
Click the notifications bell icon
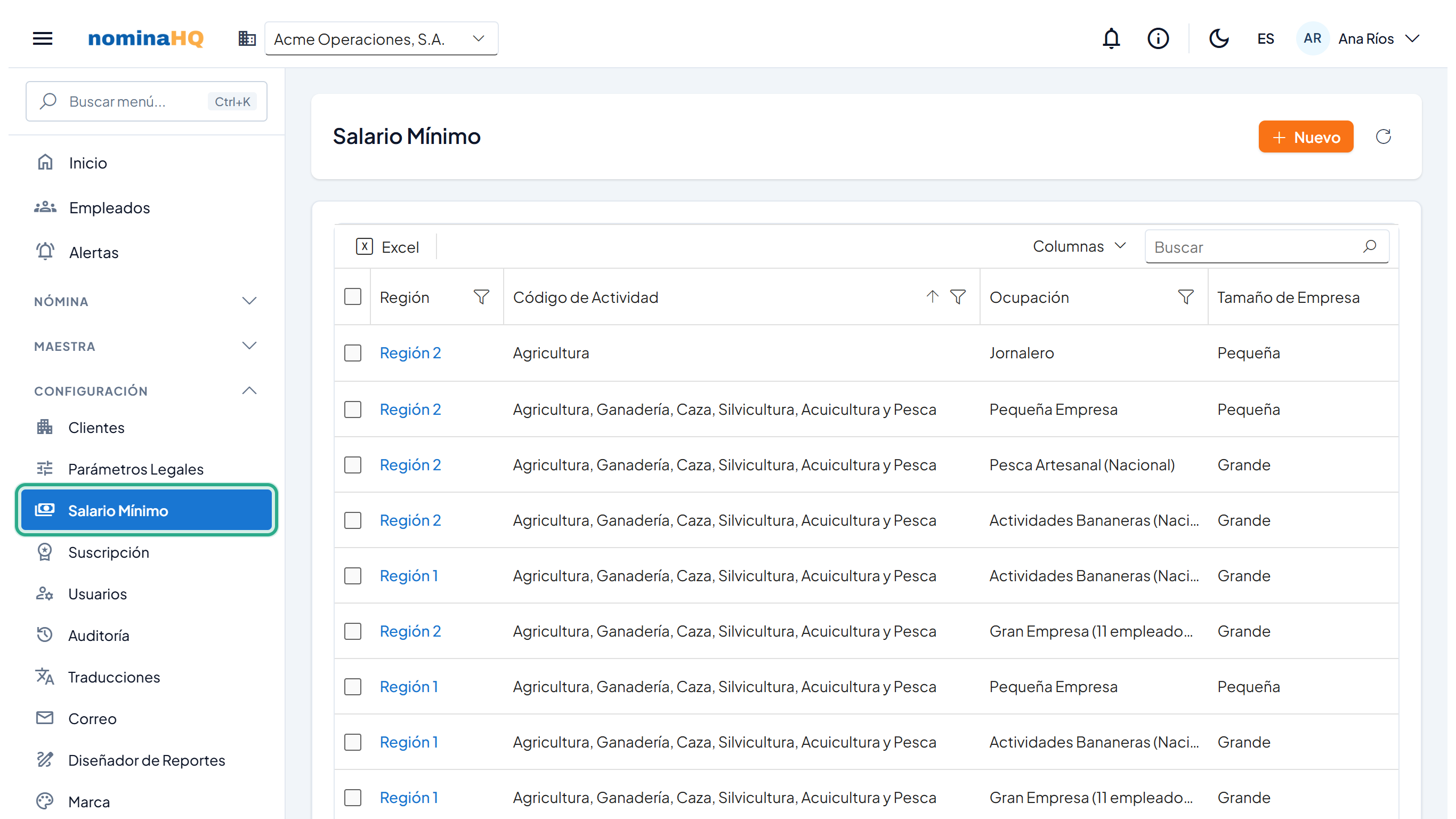[1111, 38]
